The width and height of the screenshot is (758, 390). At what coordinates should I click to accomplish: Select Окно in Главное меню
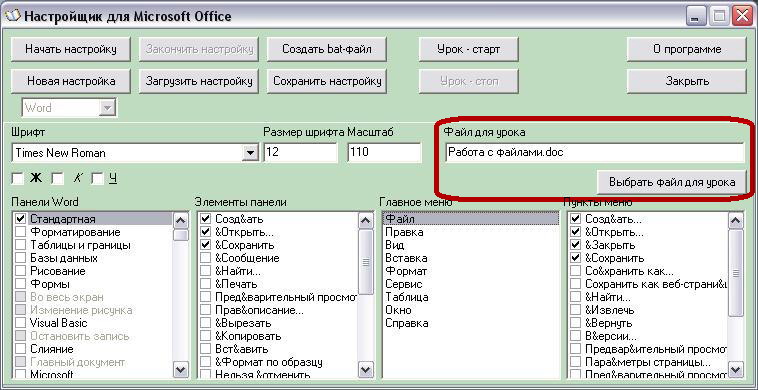pyautogui.click(x=471, y=310)
